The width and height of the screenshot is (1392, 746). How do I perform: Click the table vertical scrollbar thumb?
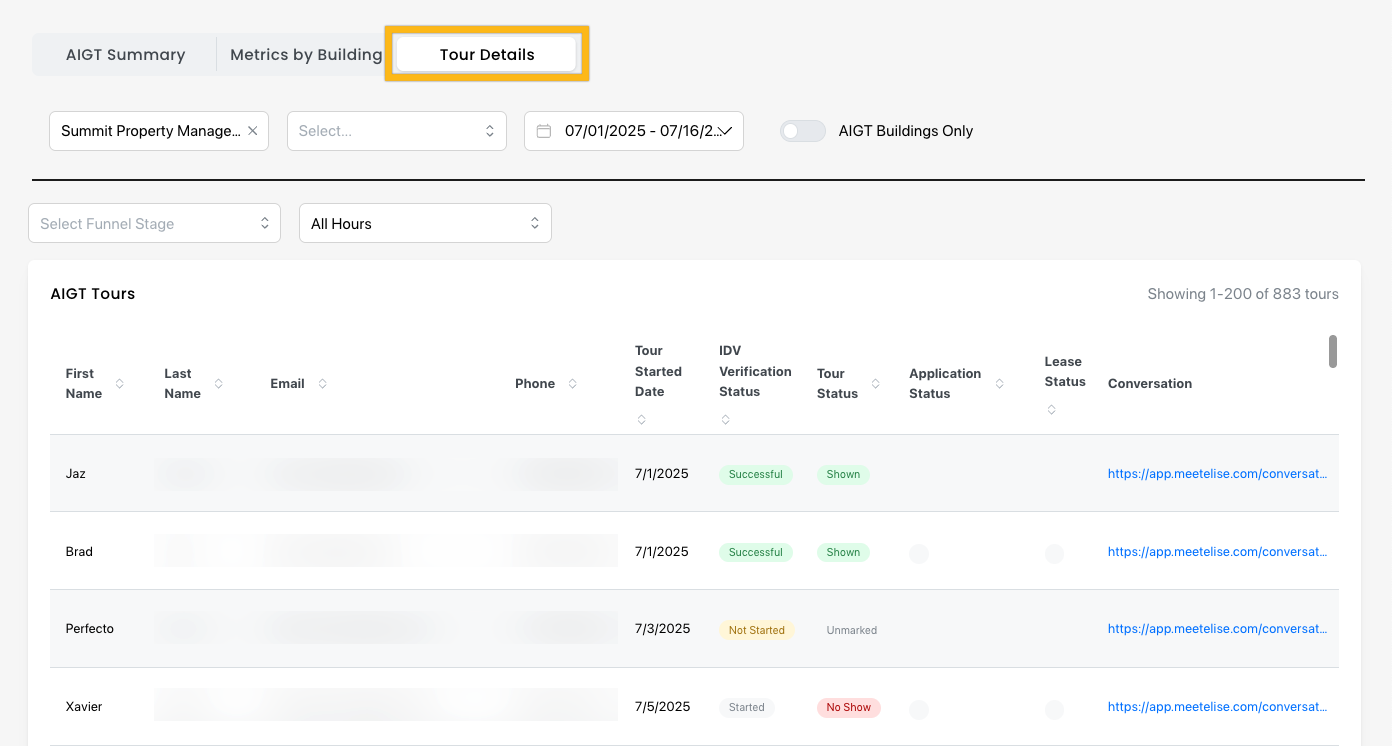(1333, 351)
